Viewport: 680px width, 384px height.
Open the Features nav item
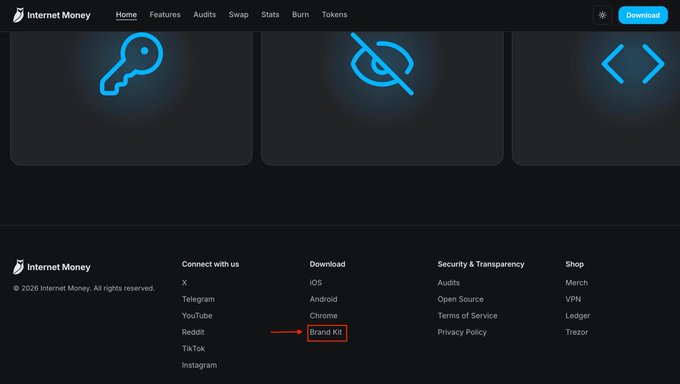[165, 15]
